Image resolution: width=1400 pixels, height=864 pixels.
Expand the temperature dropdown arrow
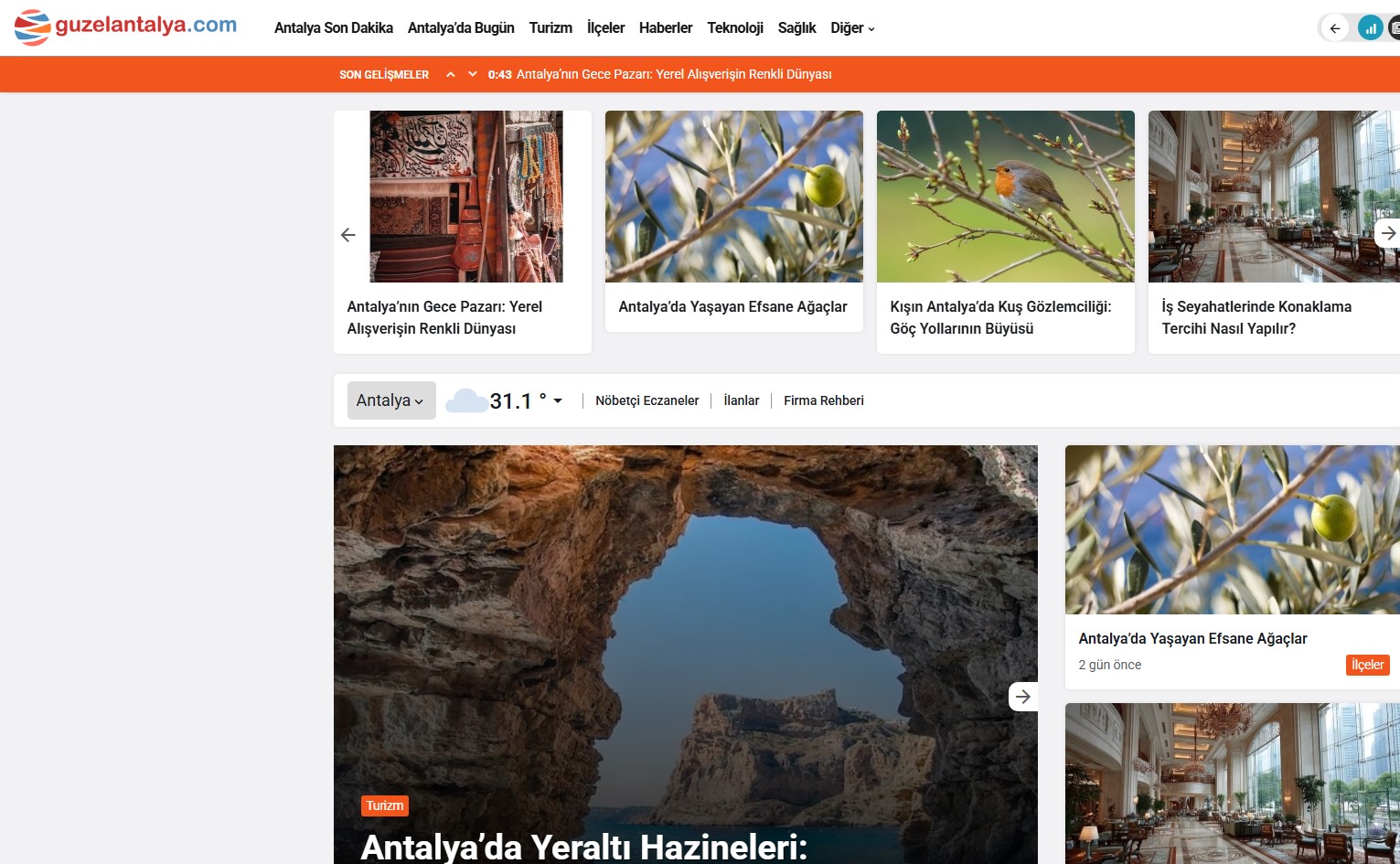(558, 400)
